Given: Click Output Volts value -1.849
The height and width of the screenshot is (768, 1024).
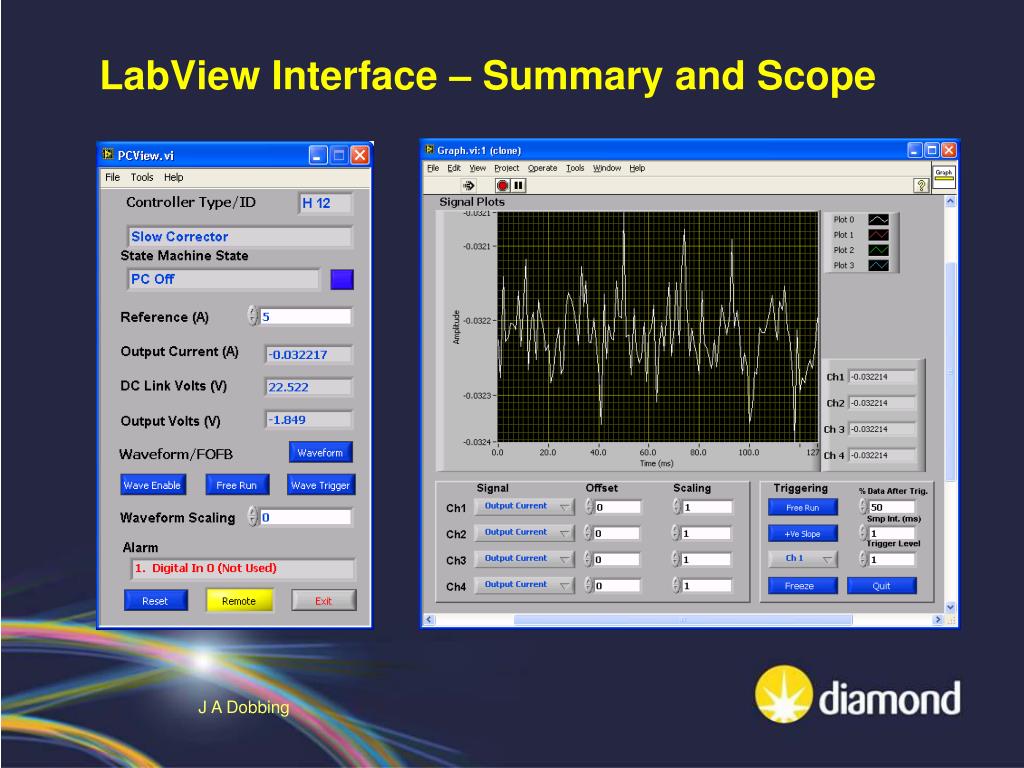Looking at the screenshot, I should tap(308, 420).
